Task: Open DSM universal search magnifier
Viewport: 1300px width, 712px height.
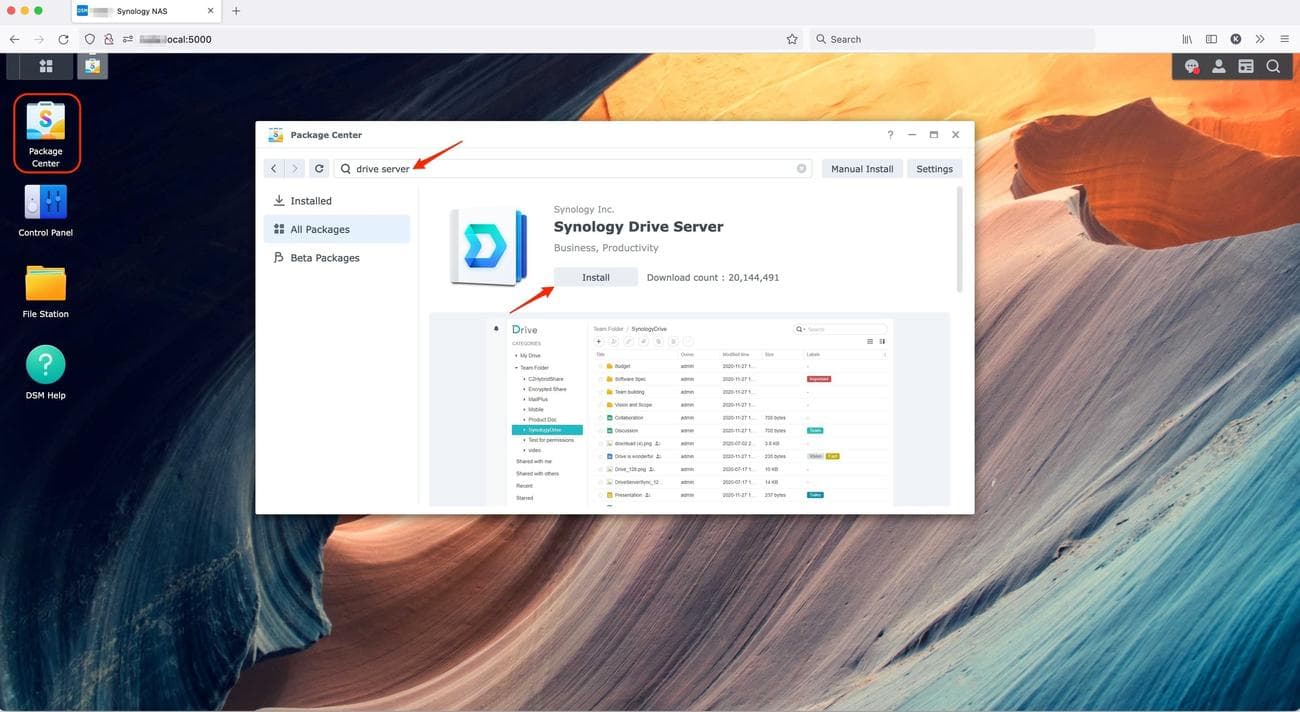Action: pyautogui.click(x=1274, y=66)
